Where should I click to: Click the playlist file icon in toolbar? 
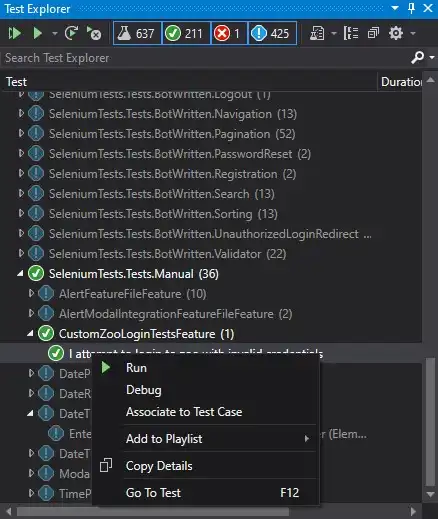(317, 33)
